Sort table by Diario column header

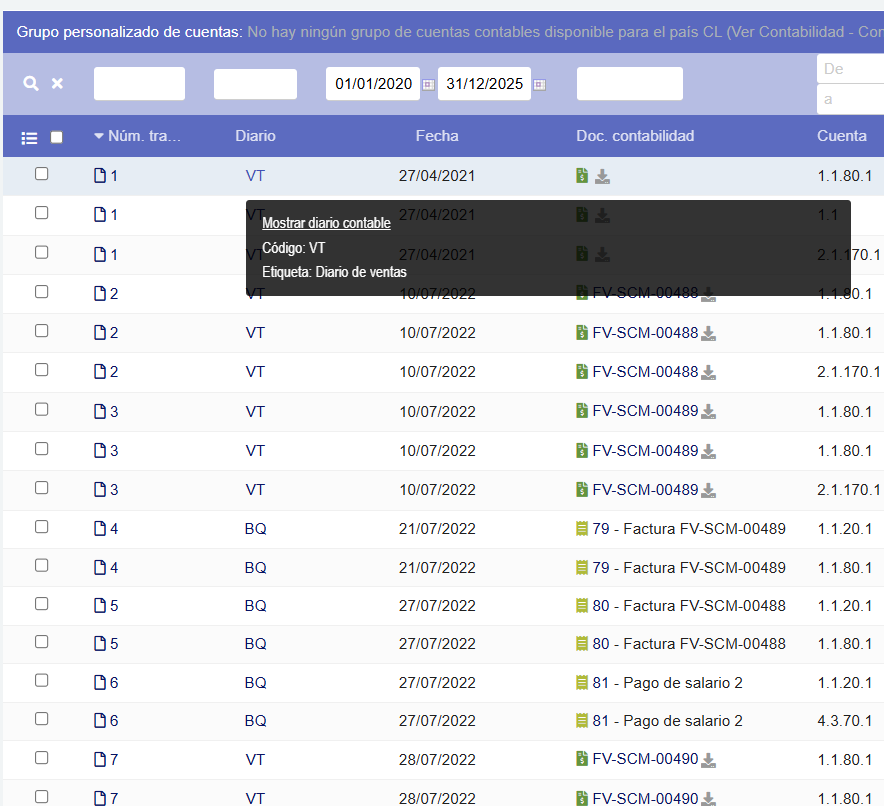tap(255, 136)
